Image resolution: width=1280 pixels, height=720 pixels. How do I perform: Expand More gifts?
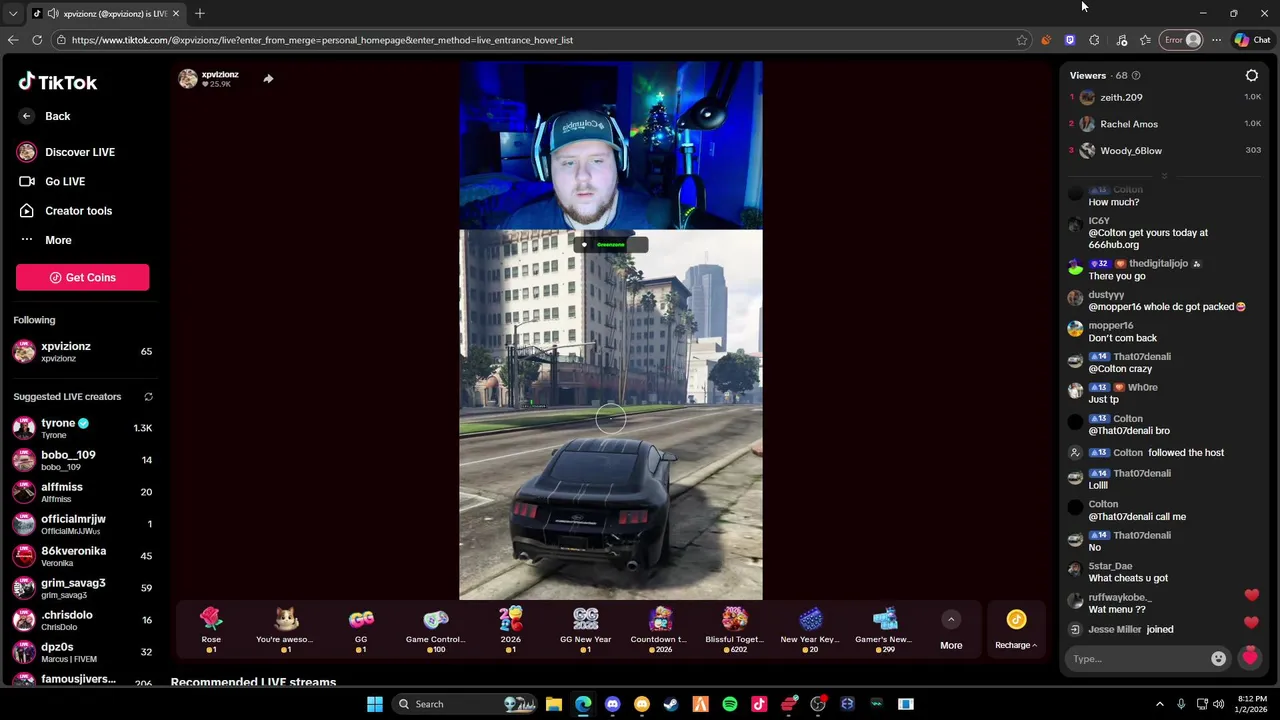point(951,631)
